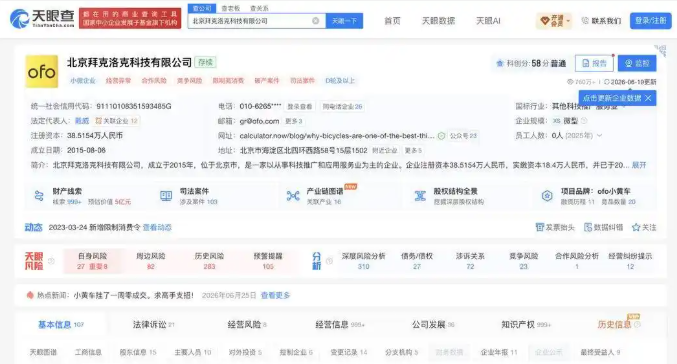Switch search mode to 查公司 tab
This screenshot has height=364, width=677.
(202, 8)
